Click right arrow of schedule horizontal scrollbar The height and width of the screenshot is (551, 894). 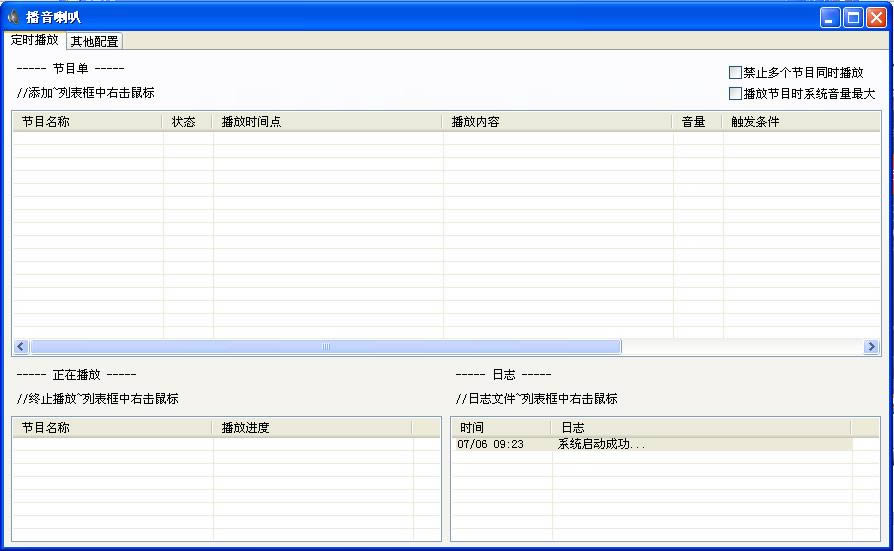(x=871, y=346)
